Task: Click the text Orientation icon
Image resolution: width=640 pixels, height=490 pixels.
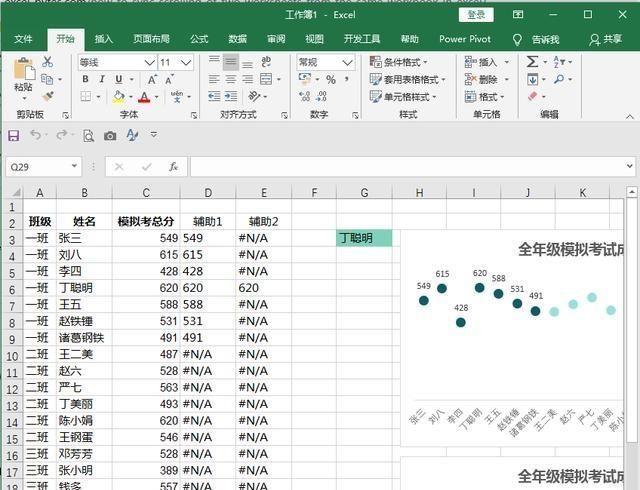Action: click(x=254, y=96)
